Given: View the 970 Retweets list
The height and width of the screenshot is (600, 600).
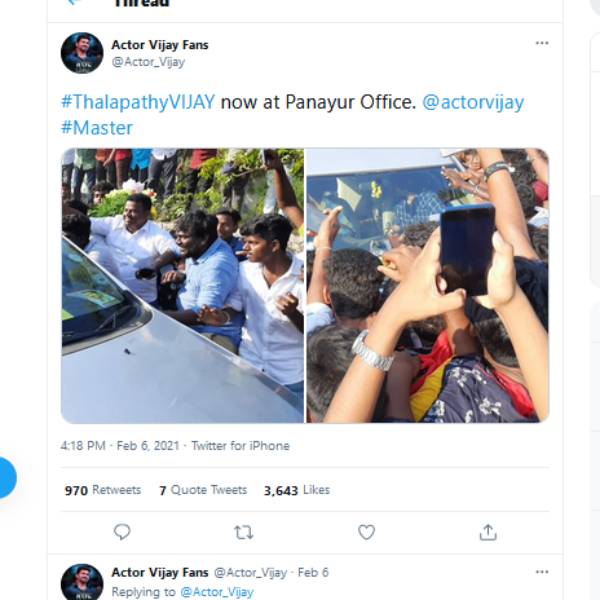Looking at the screenshot, I should (103, 490).
